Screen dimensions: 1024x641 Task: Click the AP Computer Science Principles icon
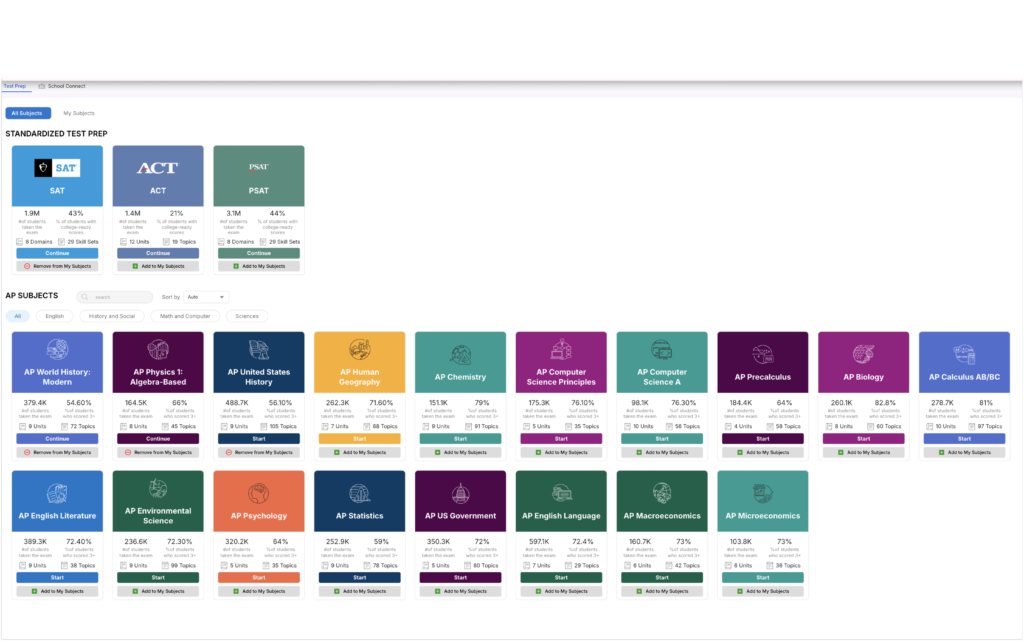coord(561,350)
